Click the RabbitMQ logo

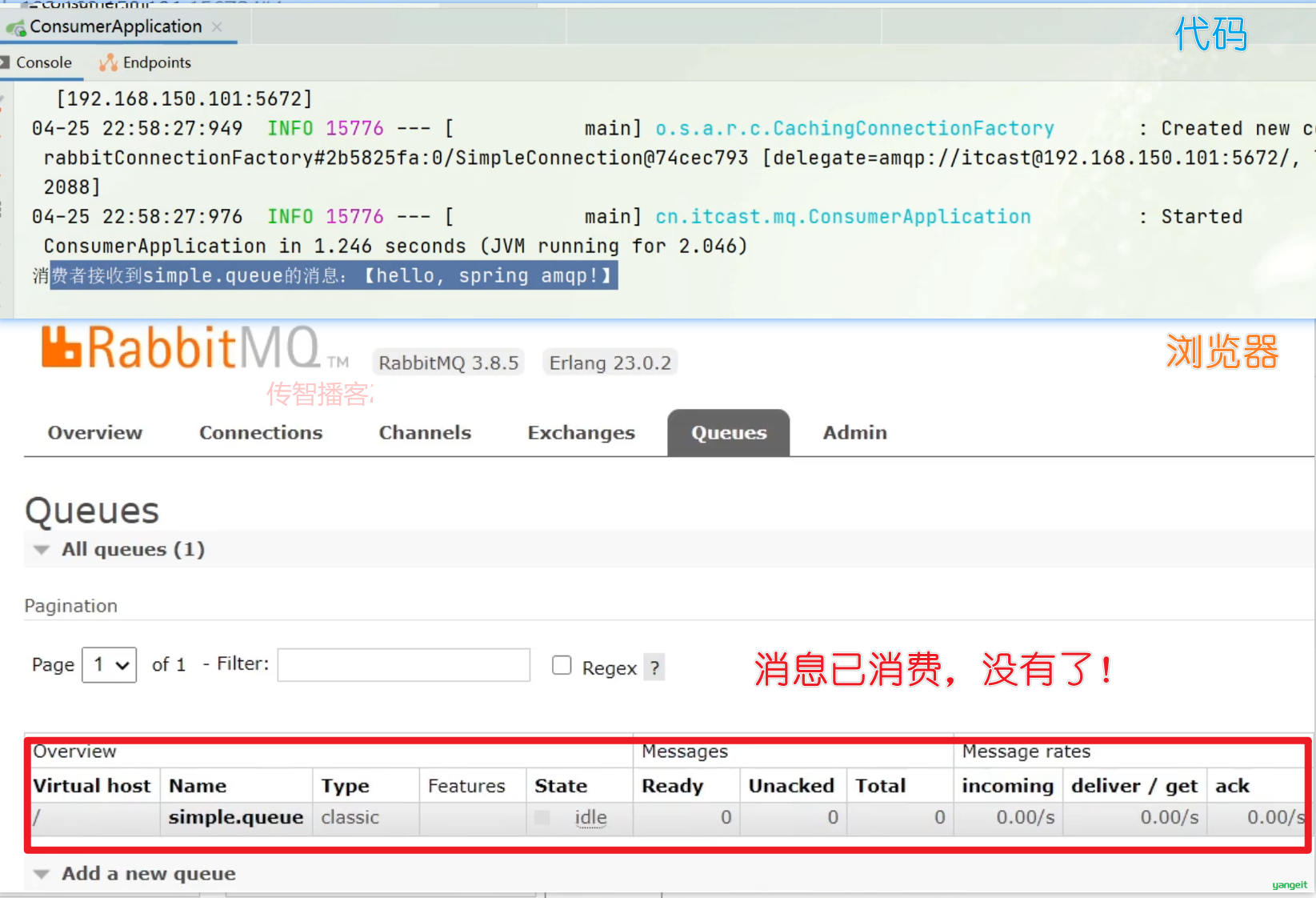tap(194, 347)
